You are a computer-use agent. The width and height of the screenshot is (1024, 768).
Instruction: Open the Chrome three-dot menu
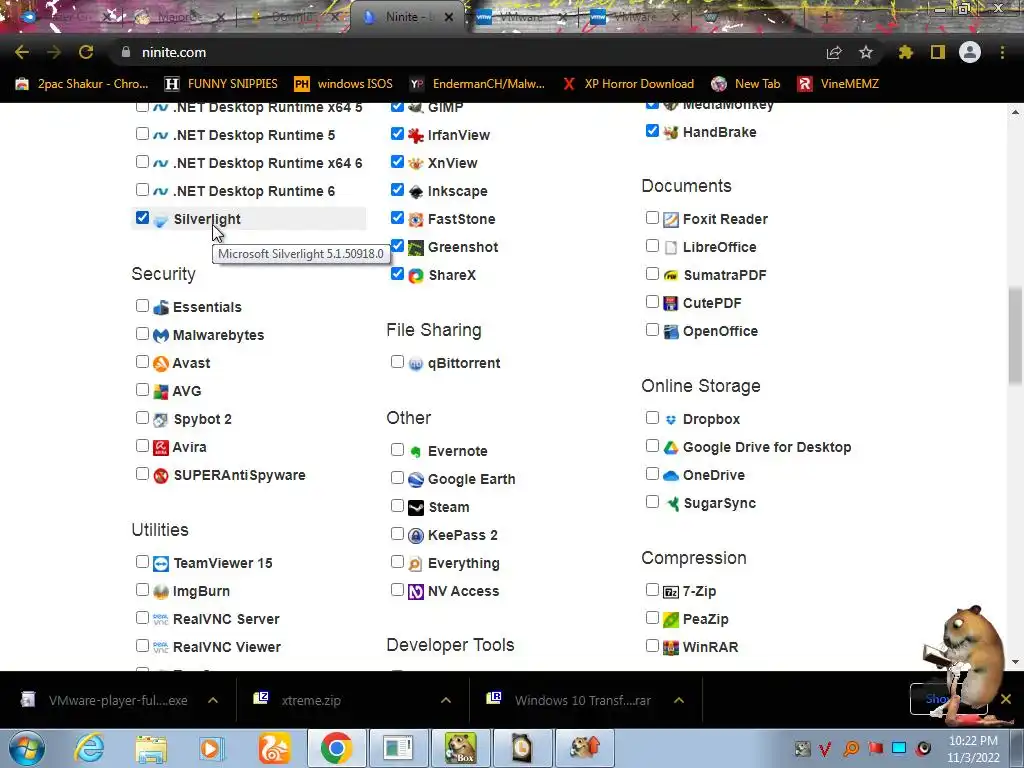click(1002, 52)
